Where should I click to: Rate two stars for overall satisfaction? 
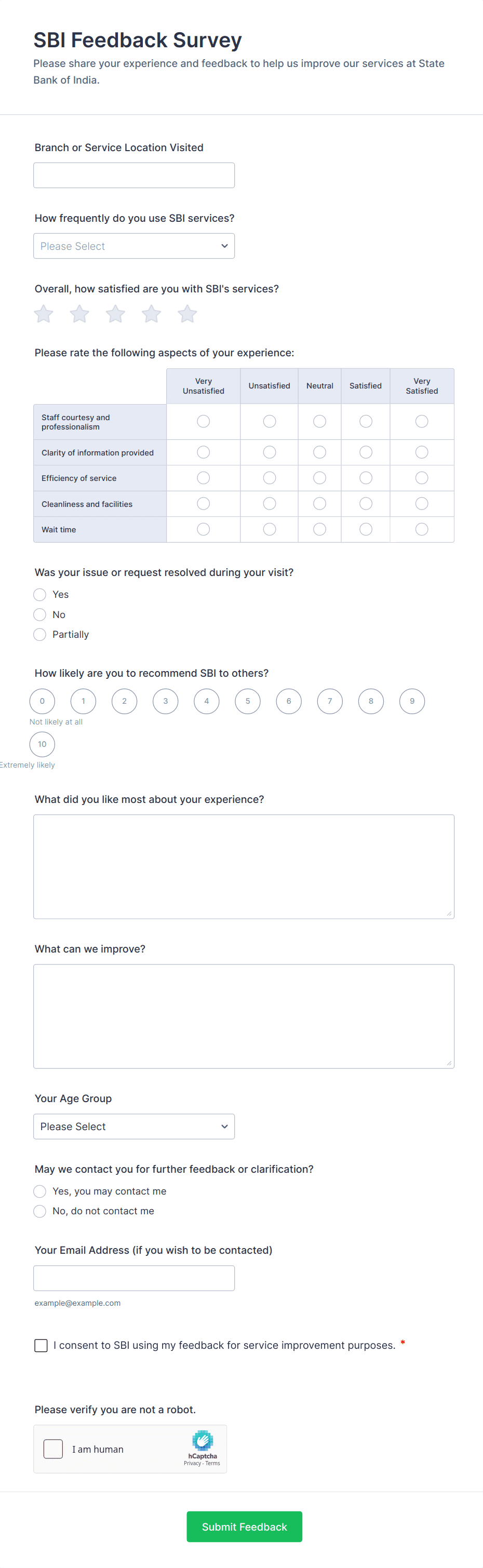(79, 314)
